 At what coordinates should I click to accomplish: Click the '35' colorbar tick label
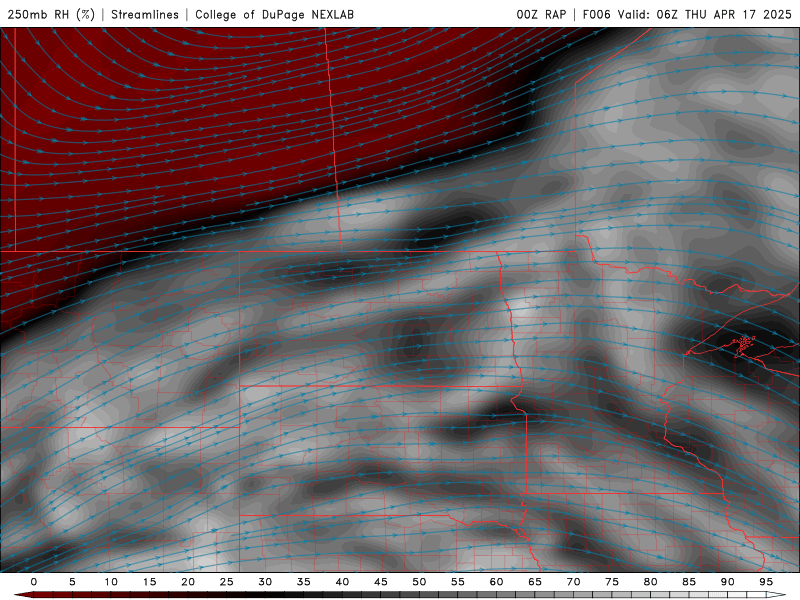[304, 582]
